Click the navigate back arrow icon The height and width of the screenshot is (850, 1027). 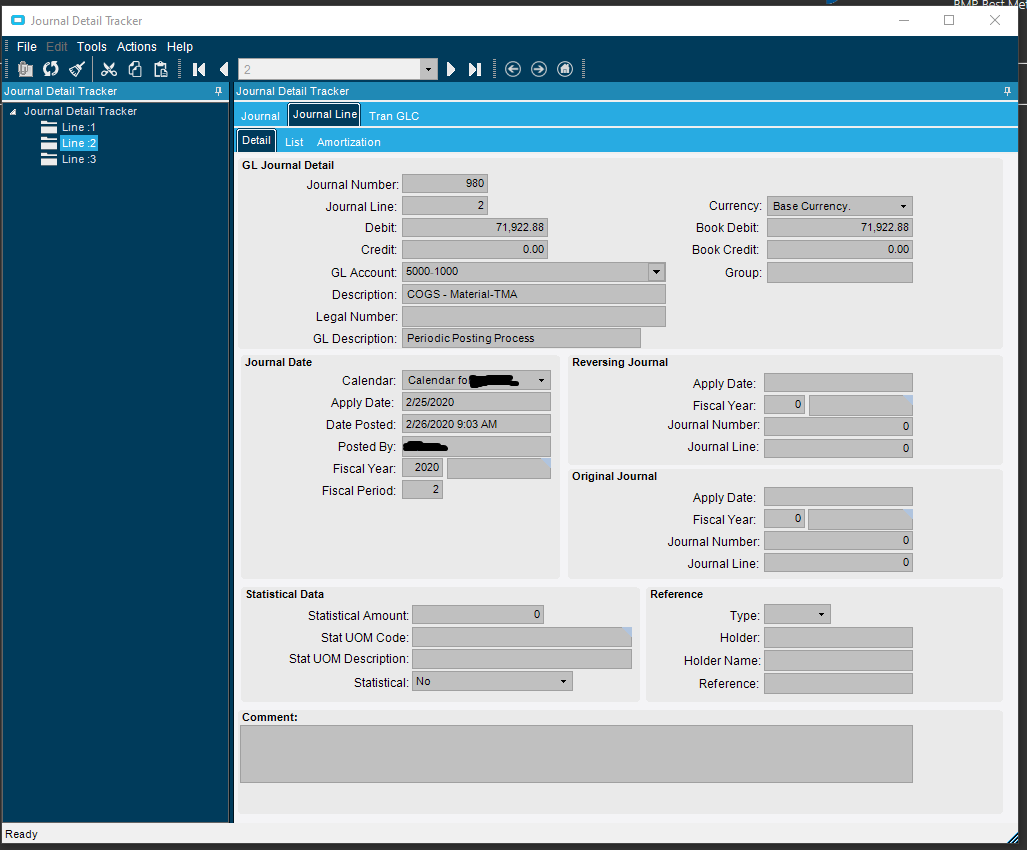coord(513,69)
